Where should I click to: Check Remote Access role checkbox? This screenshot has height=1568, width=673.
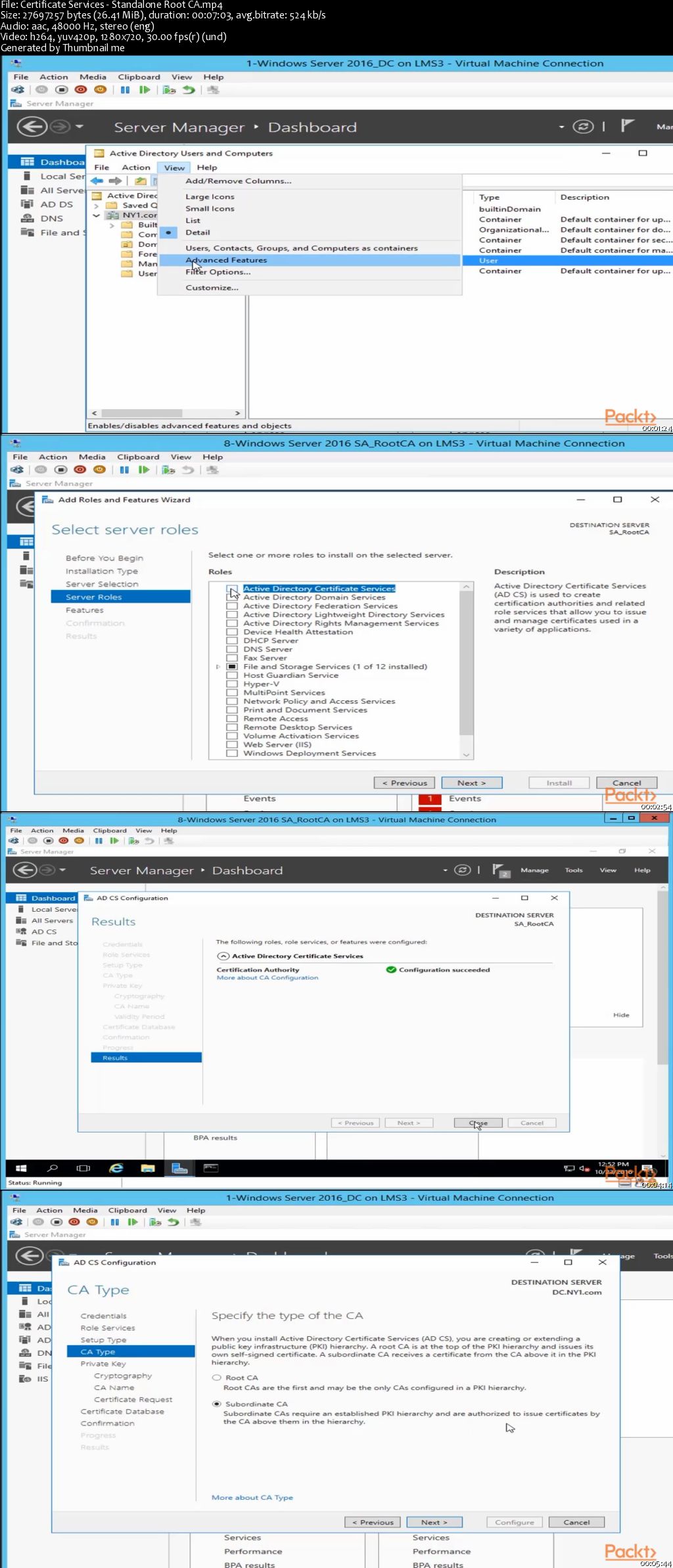(x=231, y=719)
